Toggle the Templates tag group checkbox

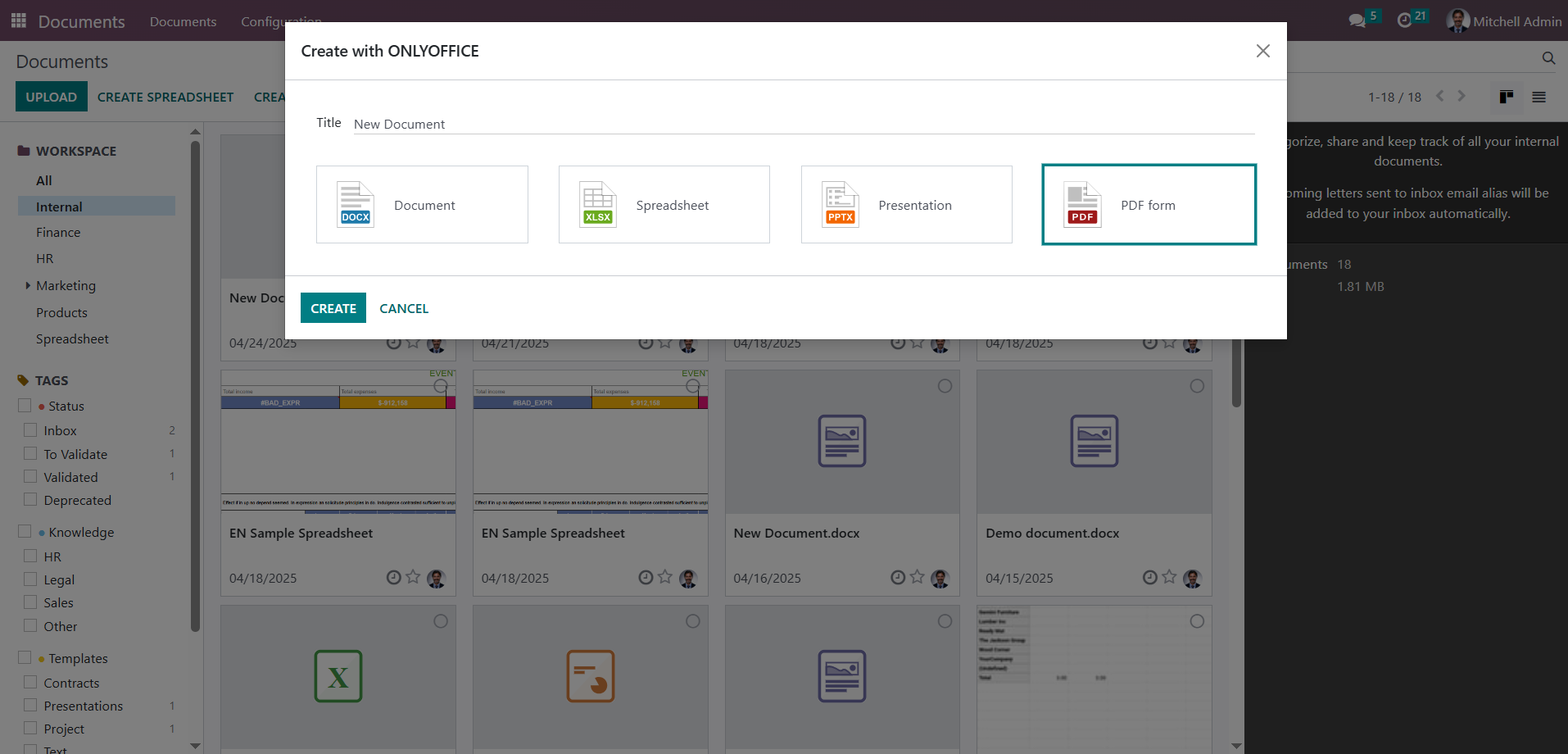25,658
